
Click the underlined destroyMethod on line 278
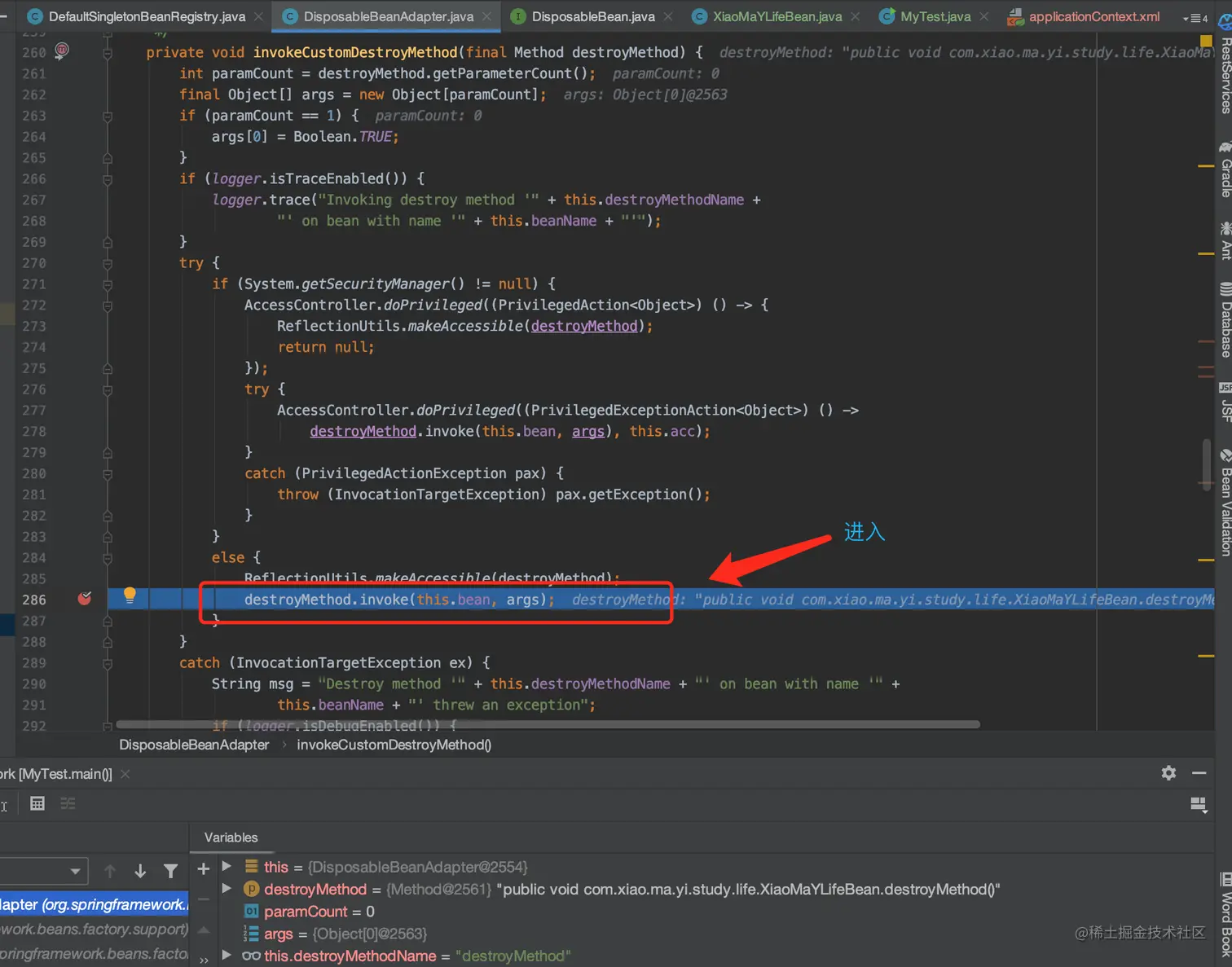click(x=363, y=431)
